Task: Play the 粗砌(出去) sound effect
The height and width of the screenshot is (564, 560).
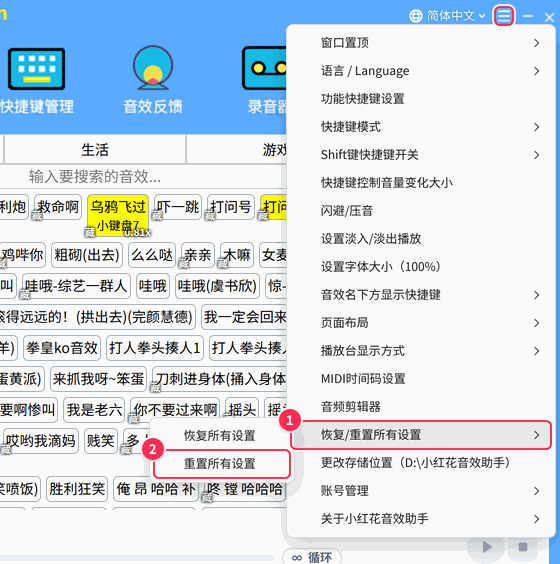Action: coord(87,255)
